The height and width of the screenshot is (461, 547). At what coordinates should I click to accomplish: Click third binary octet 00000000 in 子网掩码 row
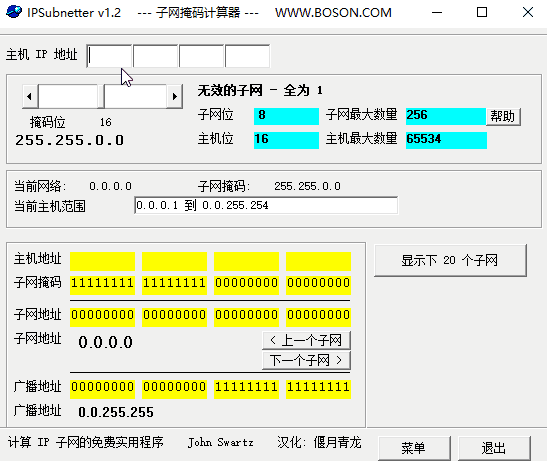click(246, 285)
